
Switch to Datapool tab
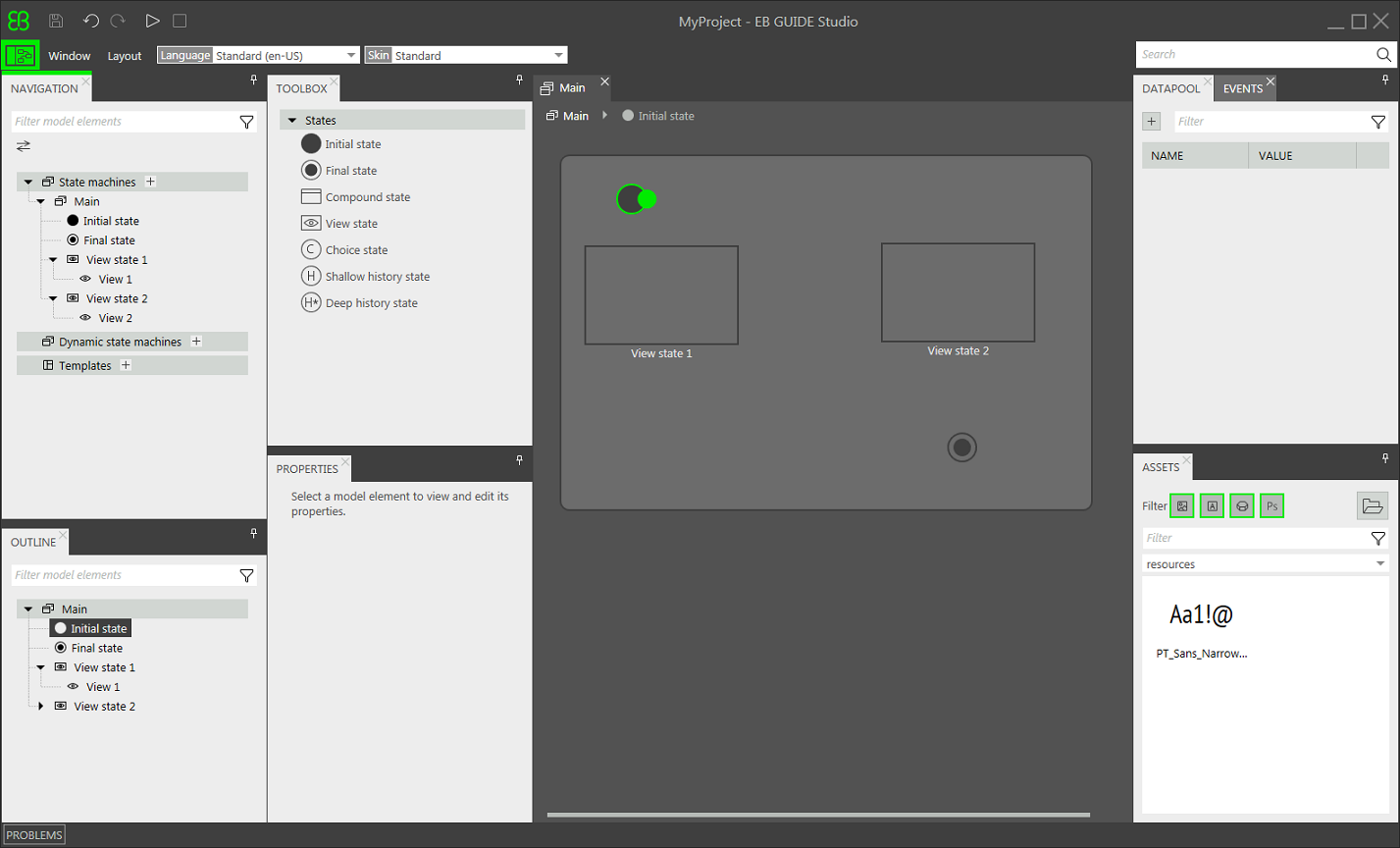point(1171,88)
